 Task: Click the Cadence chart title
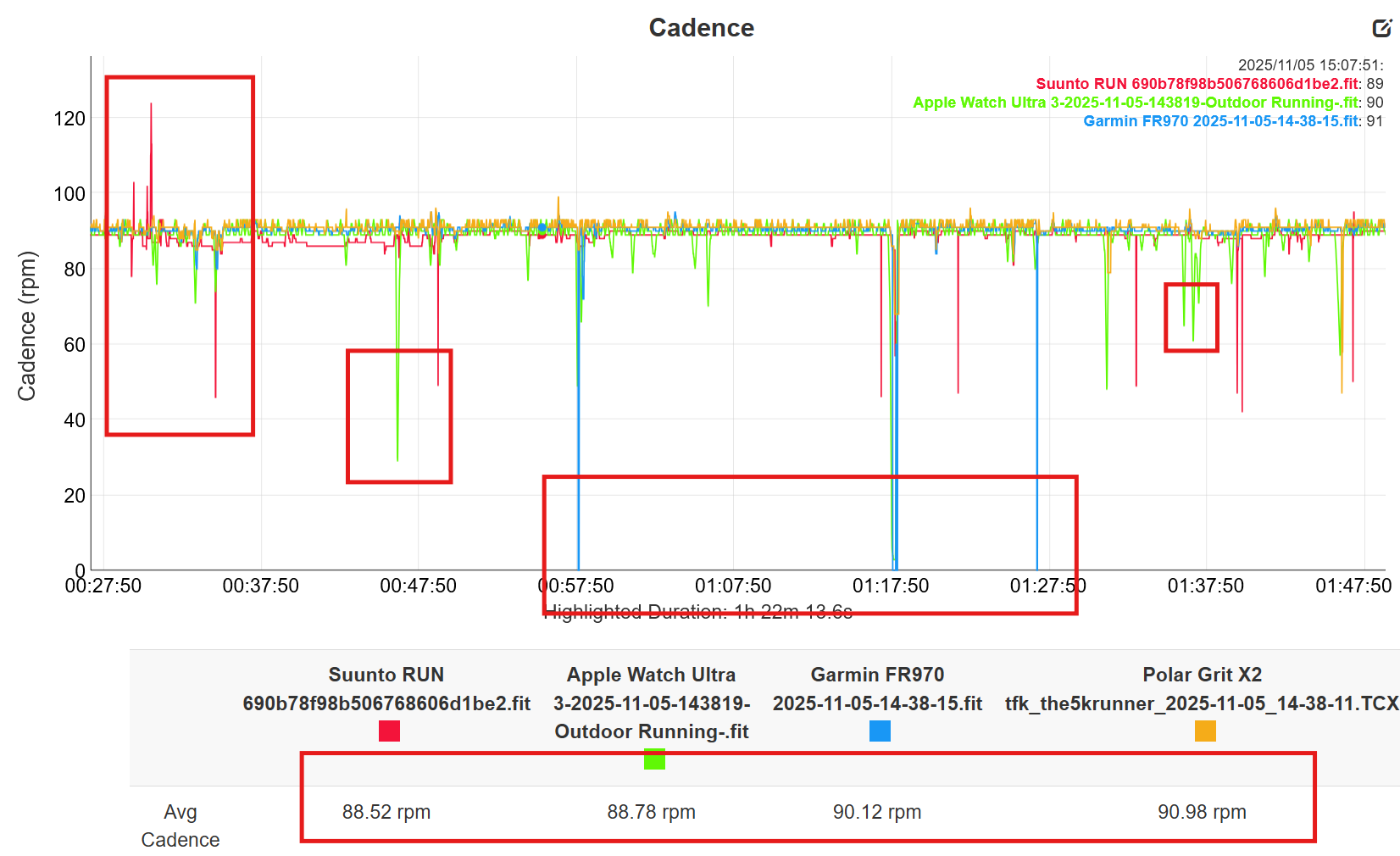(x=702, y=27)
